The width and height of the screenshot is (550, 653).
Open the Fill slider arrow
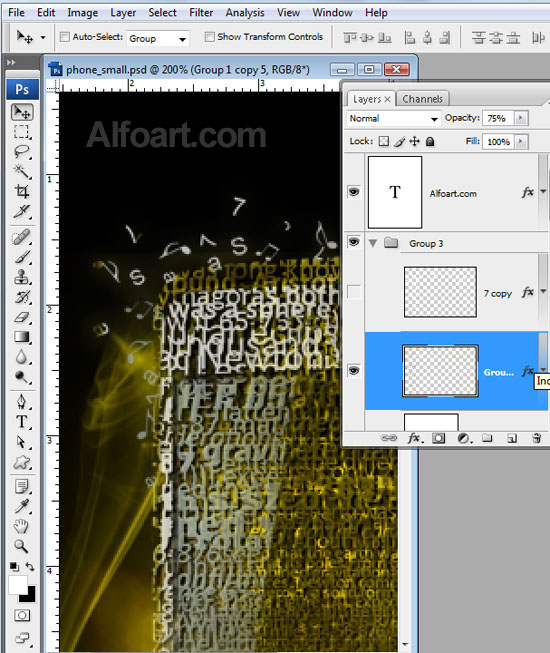(x=520, y=142)
